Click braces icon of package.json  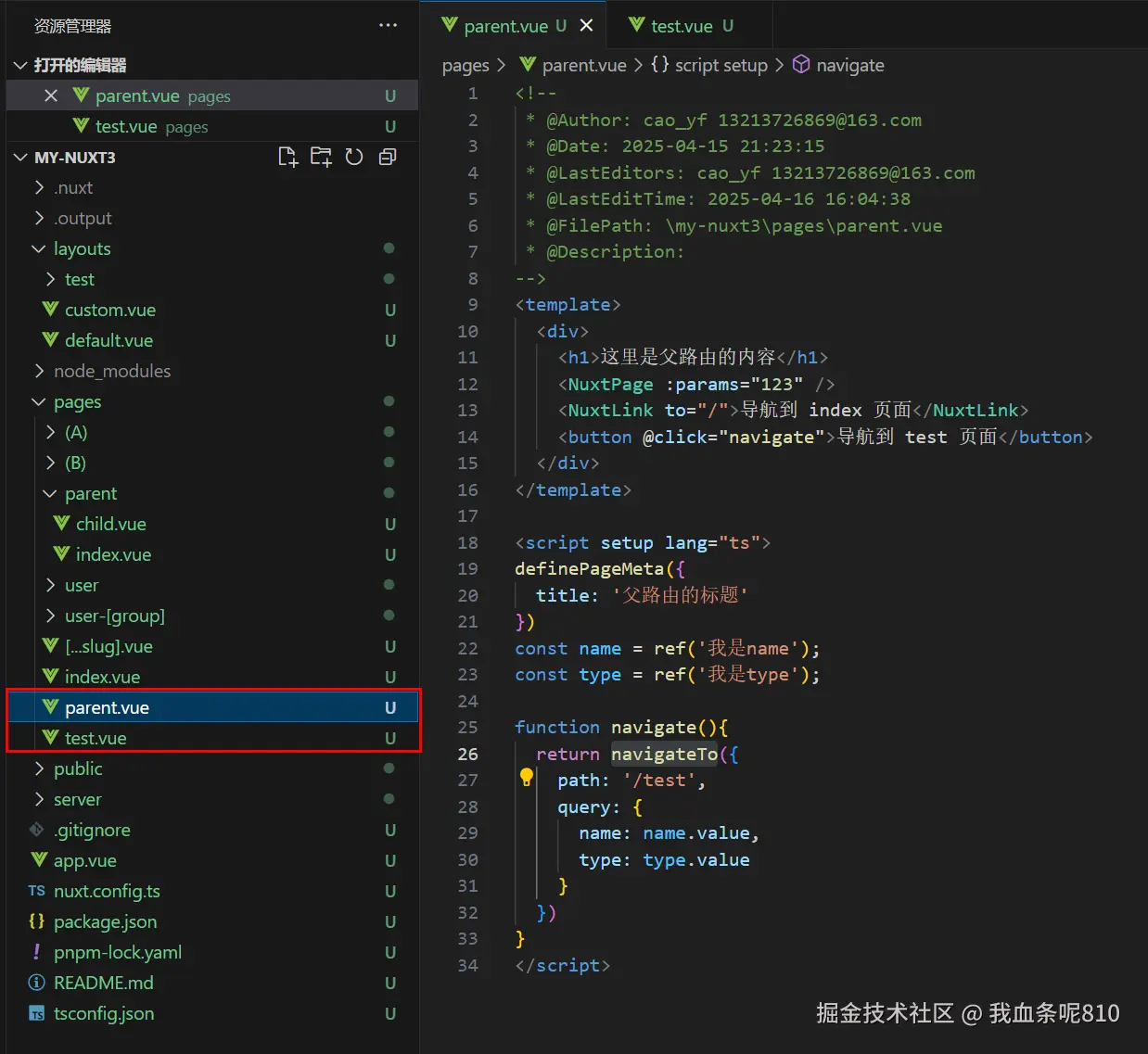pyautogui.click(x=36, y=921)
